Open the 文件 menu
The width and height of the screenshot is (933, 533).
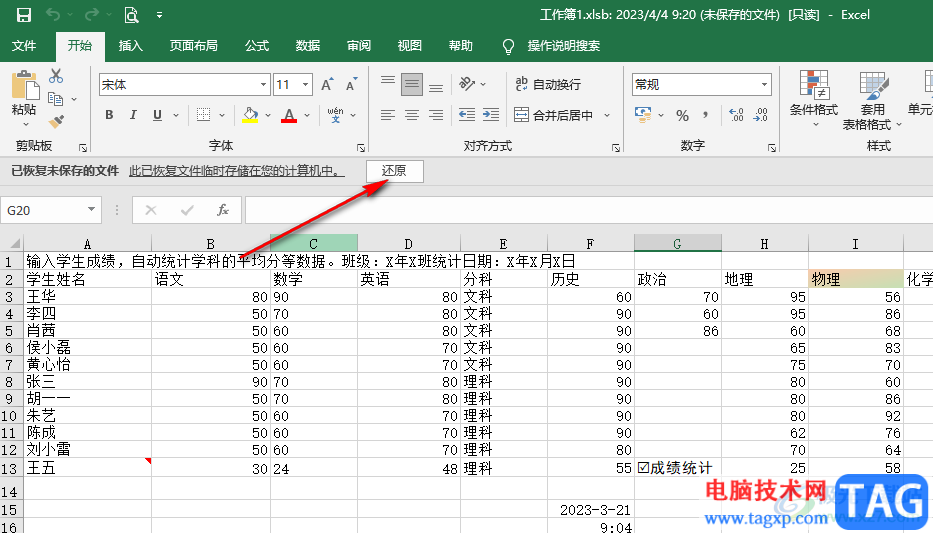point(24,46)
